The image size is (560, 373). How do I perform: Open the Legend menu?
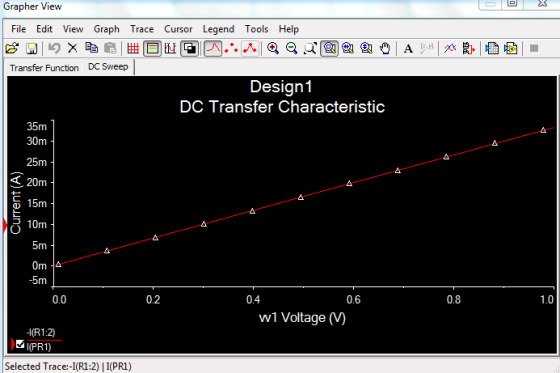(x=219, y=29)
